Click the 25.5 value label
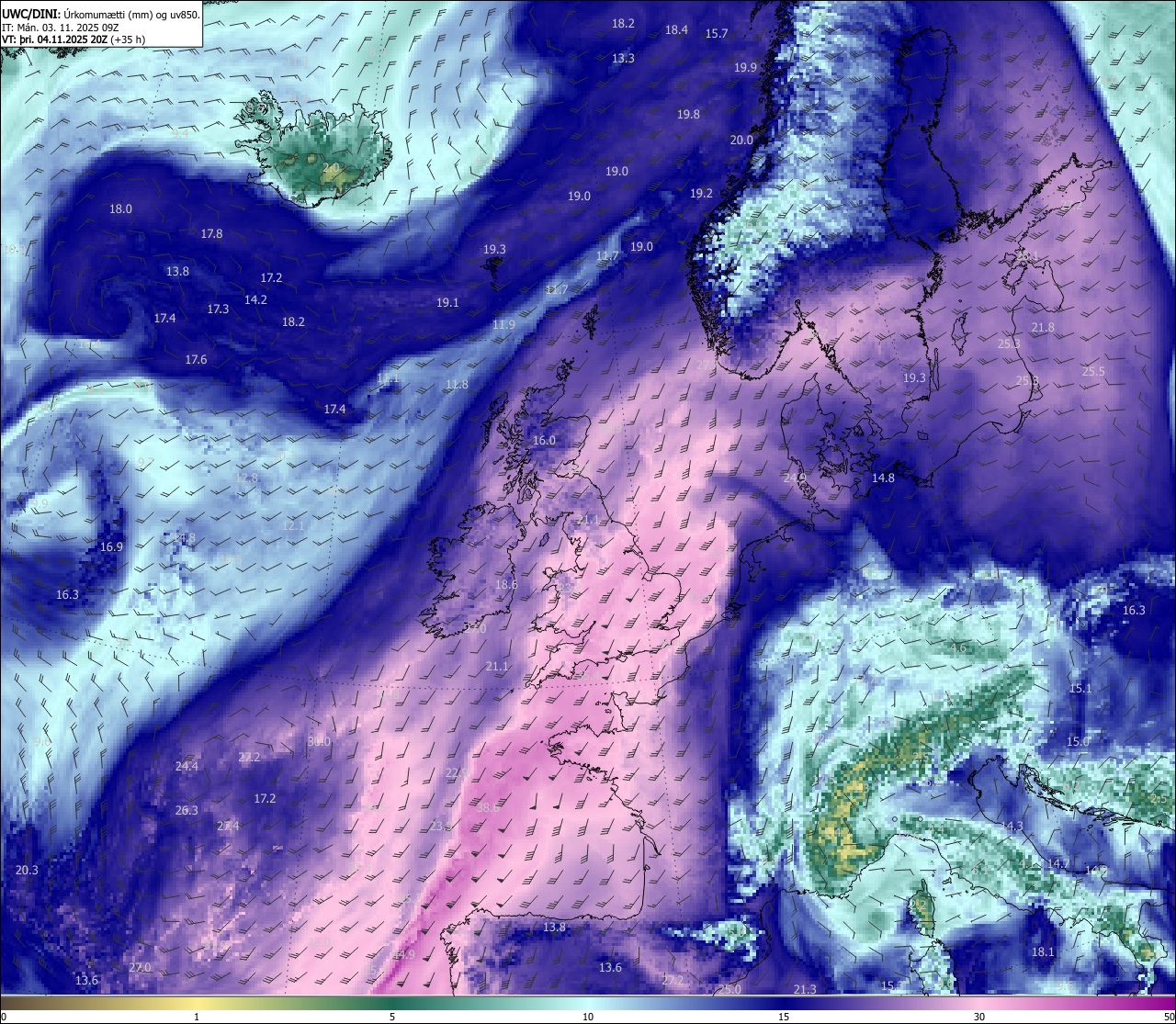Image resolution: width=1176 pixels, height=1024 pixels. pyautogui.click(x=1093, y=371)
